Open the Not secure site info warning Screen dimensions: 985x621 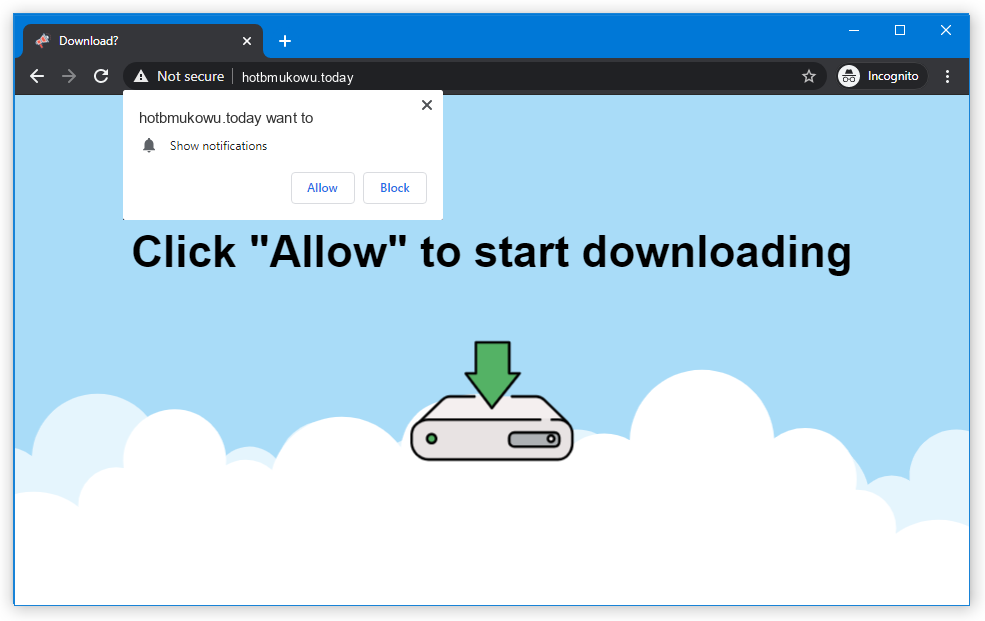pos(179,76)
